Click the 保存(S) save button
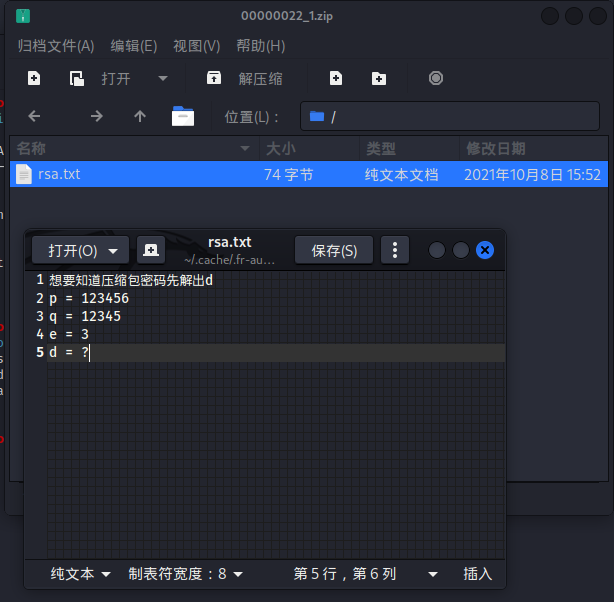Viewport: 614px width, 602px height. [334, 250]
